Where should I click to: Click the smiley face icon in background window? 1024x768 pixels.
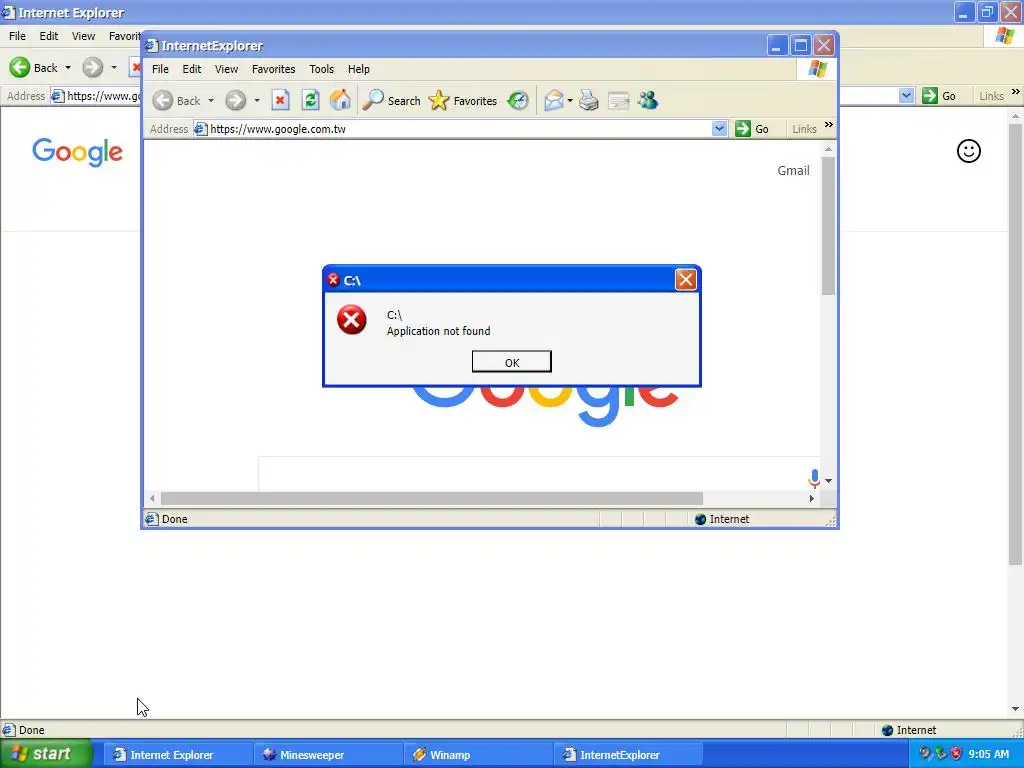point(968,151)
